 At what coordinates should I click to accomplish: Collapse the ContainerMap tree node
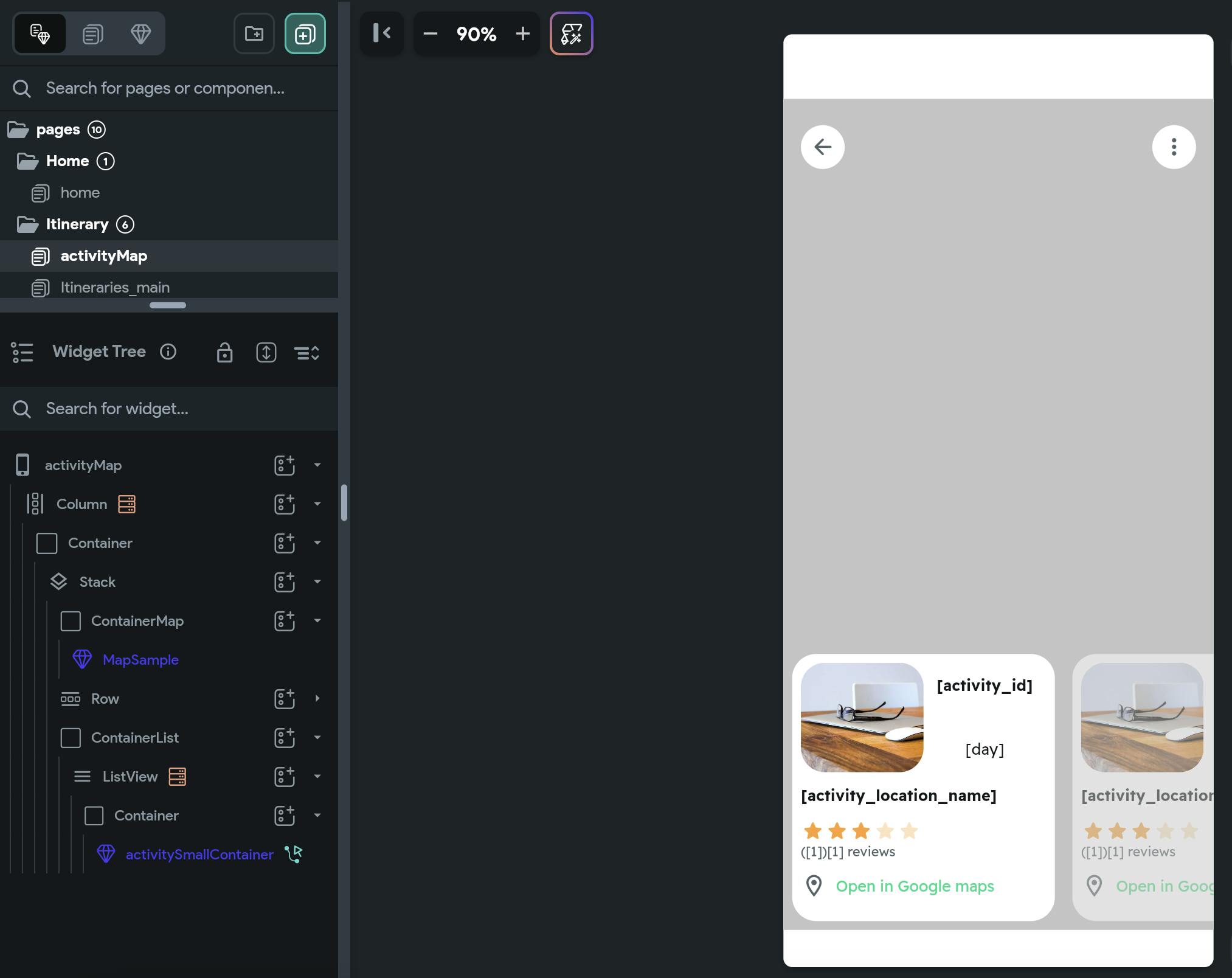coord(317,620)
